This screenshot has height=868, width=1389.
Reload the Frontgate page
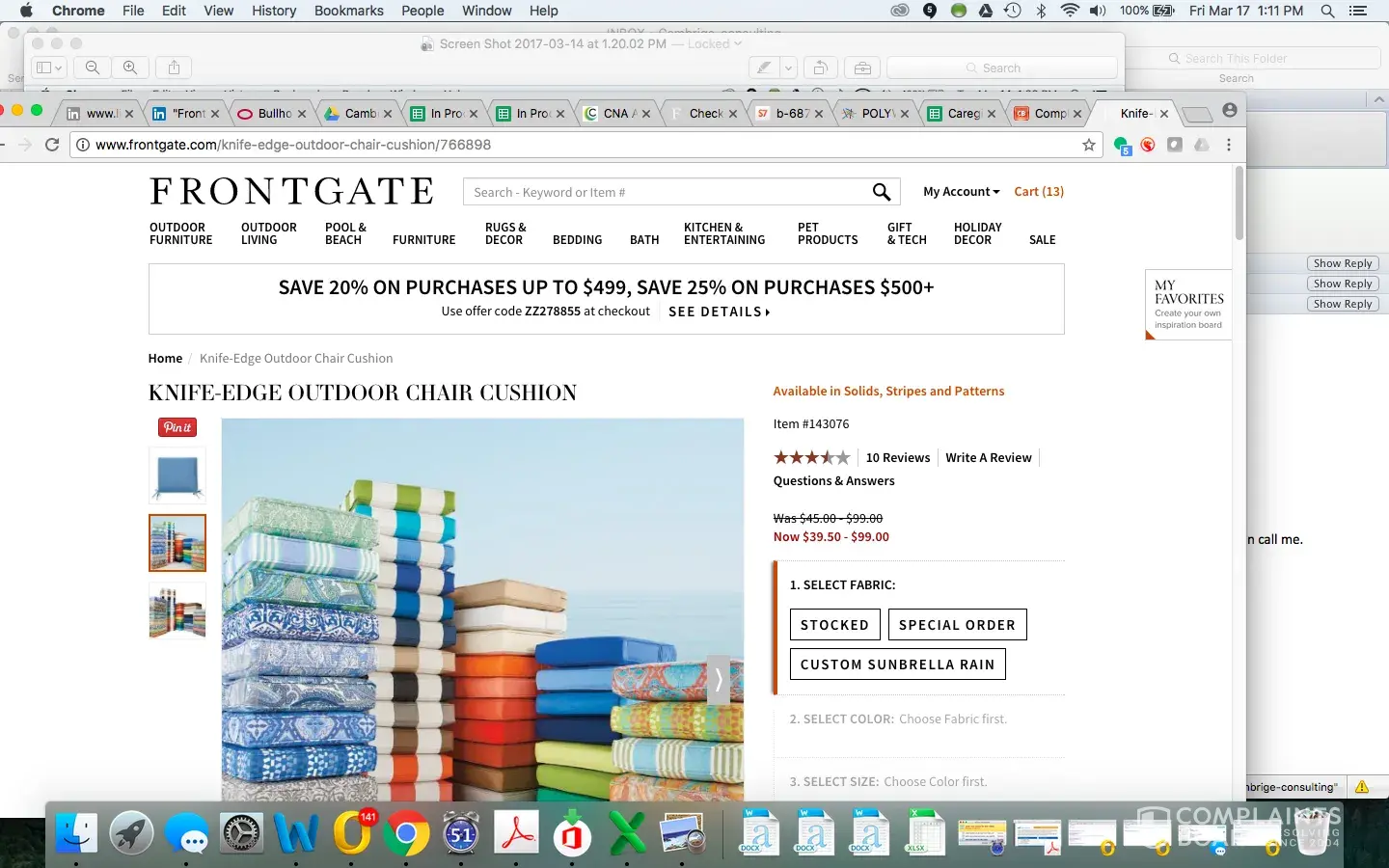[x=52, y=145]
